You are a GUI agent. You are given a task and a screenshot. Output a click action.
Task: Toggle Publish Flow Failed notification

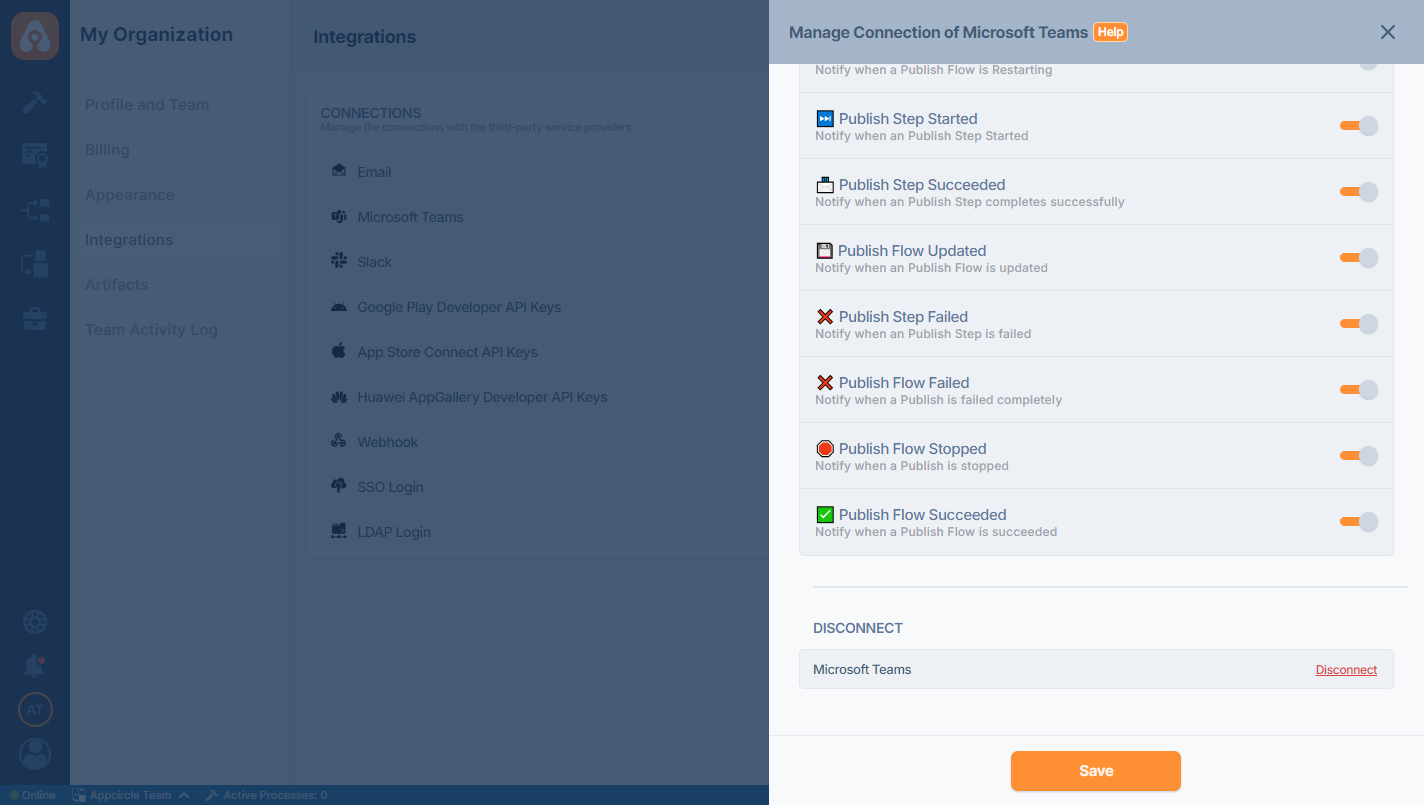tap(1359, 390)
